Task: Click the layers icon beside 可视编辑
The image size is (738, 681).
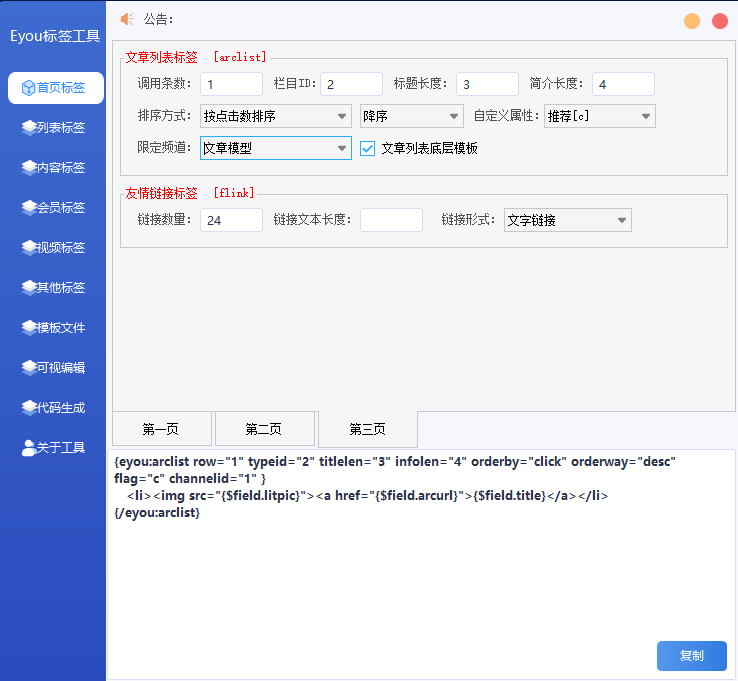Action: click(x=29, y=367)
